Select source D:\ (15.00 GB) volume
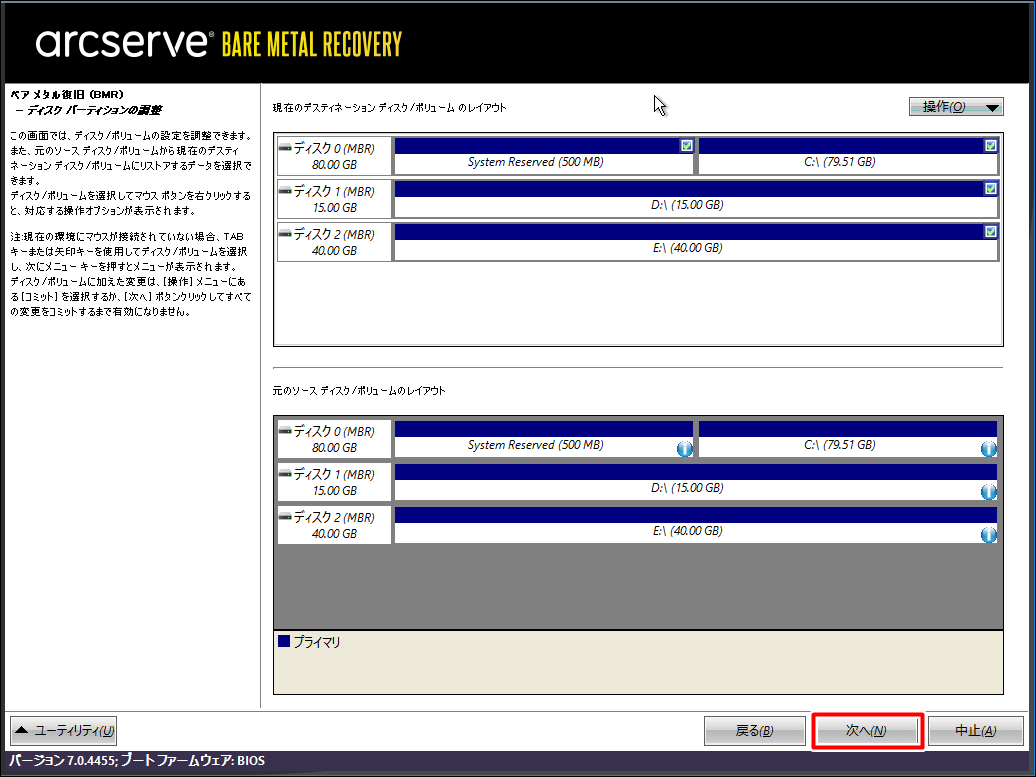The height and width of the screenshot is (777, 1036). coord(696,482)
